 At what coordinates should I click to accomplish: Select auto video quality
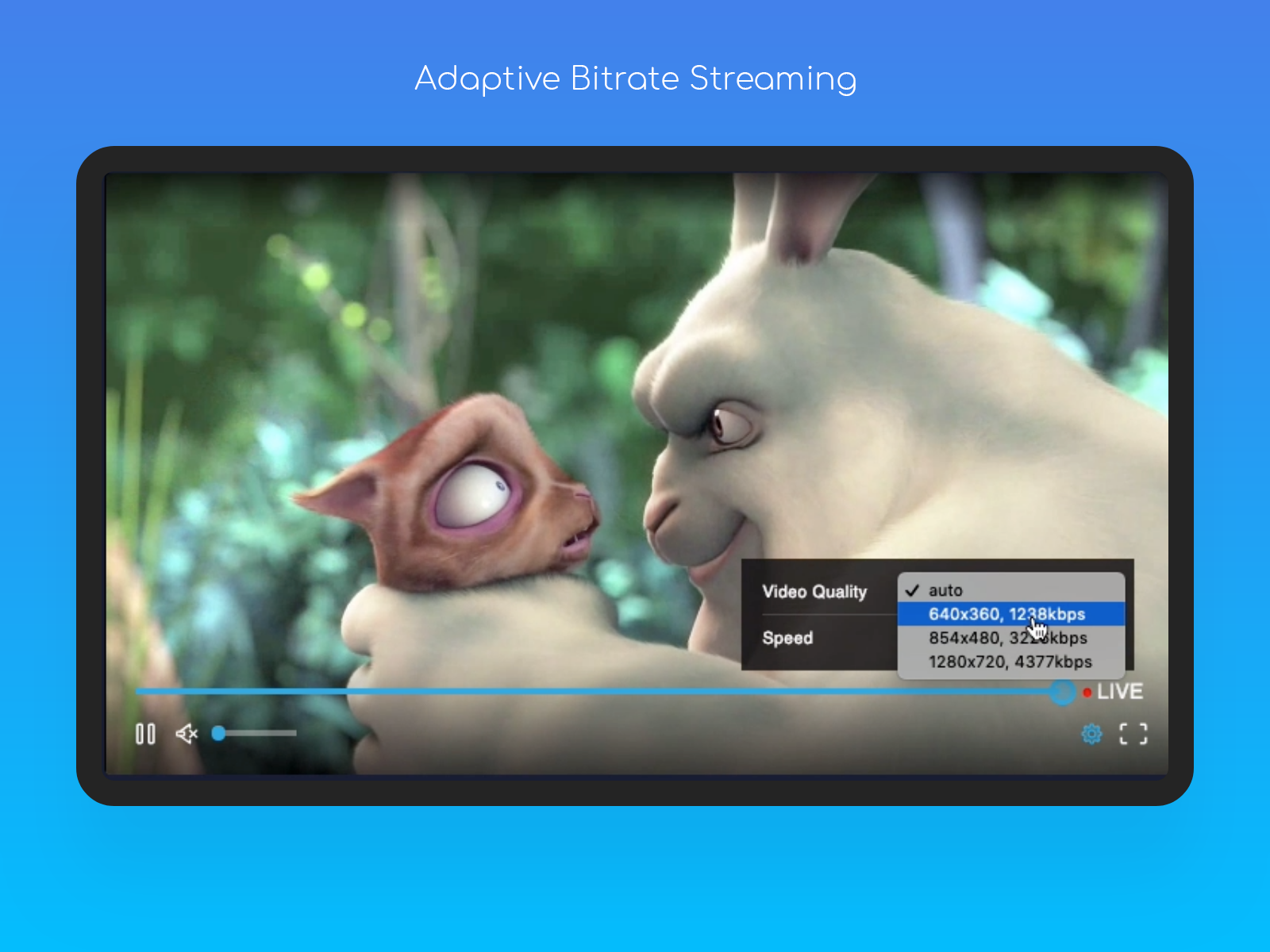click(1011, 590)
